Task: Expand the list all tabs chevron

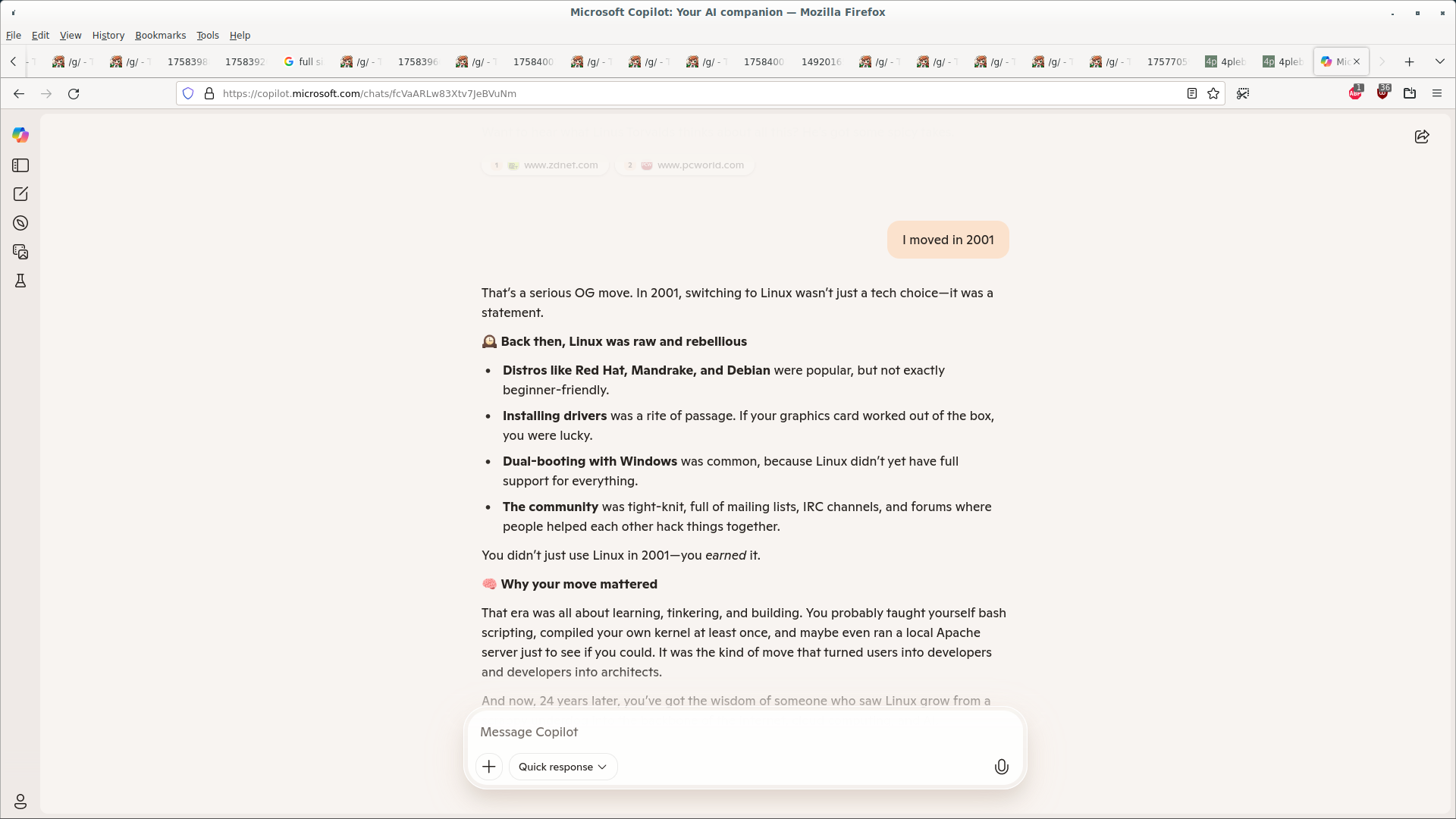Action: 1439,61
